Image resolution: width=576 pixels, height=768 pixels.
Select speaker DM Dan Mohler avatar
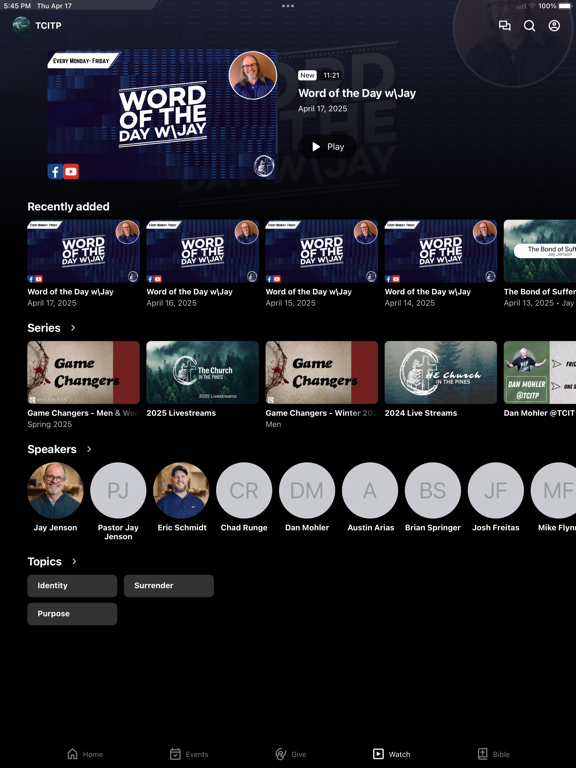click(307, 490)
